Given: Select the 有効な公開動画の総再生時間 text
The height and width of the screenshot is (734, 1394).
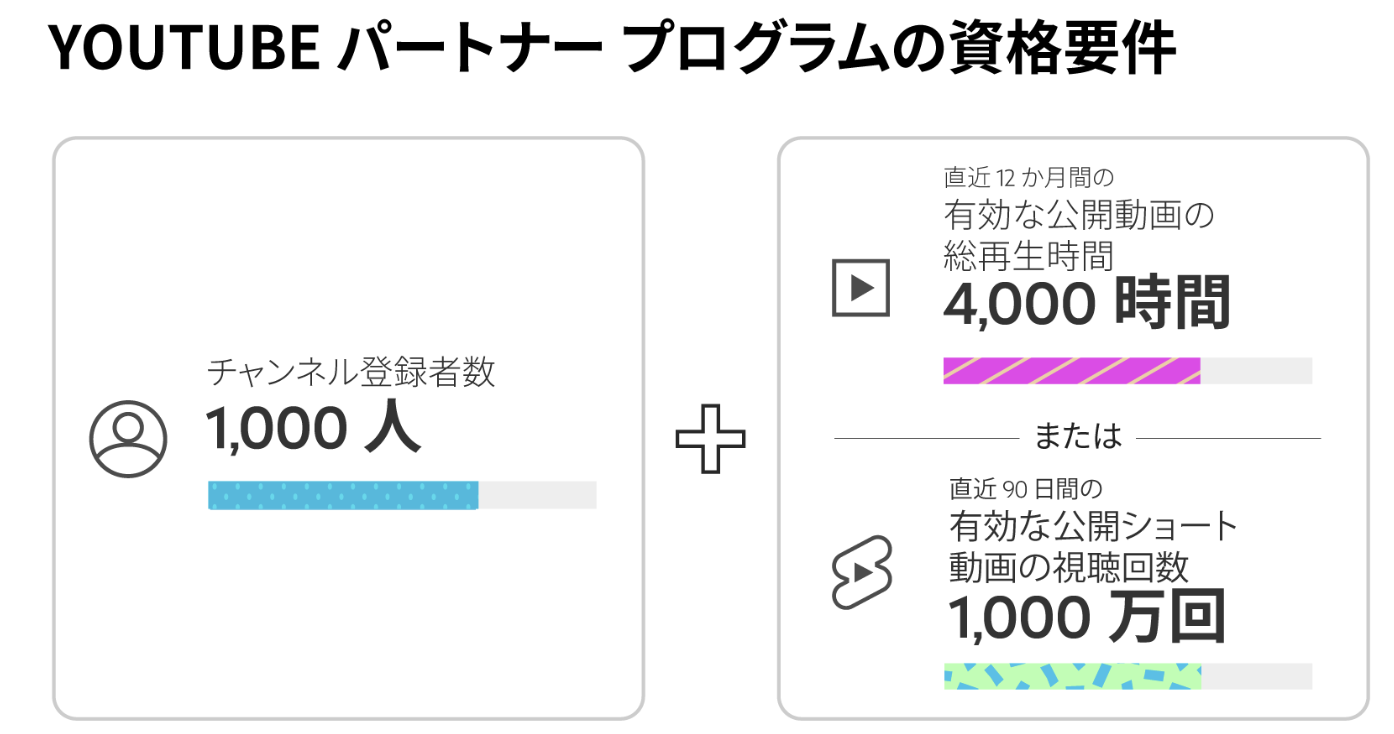Looking at the screenshot, I should coord(1078,235).
